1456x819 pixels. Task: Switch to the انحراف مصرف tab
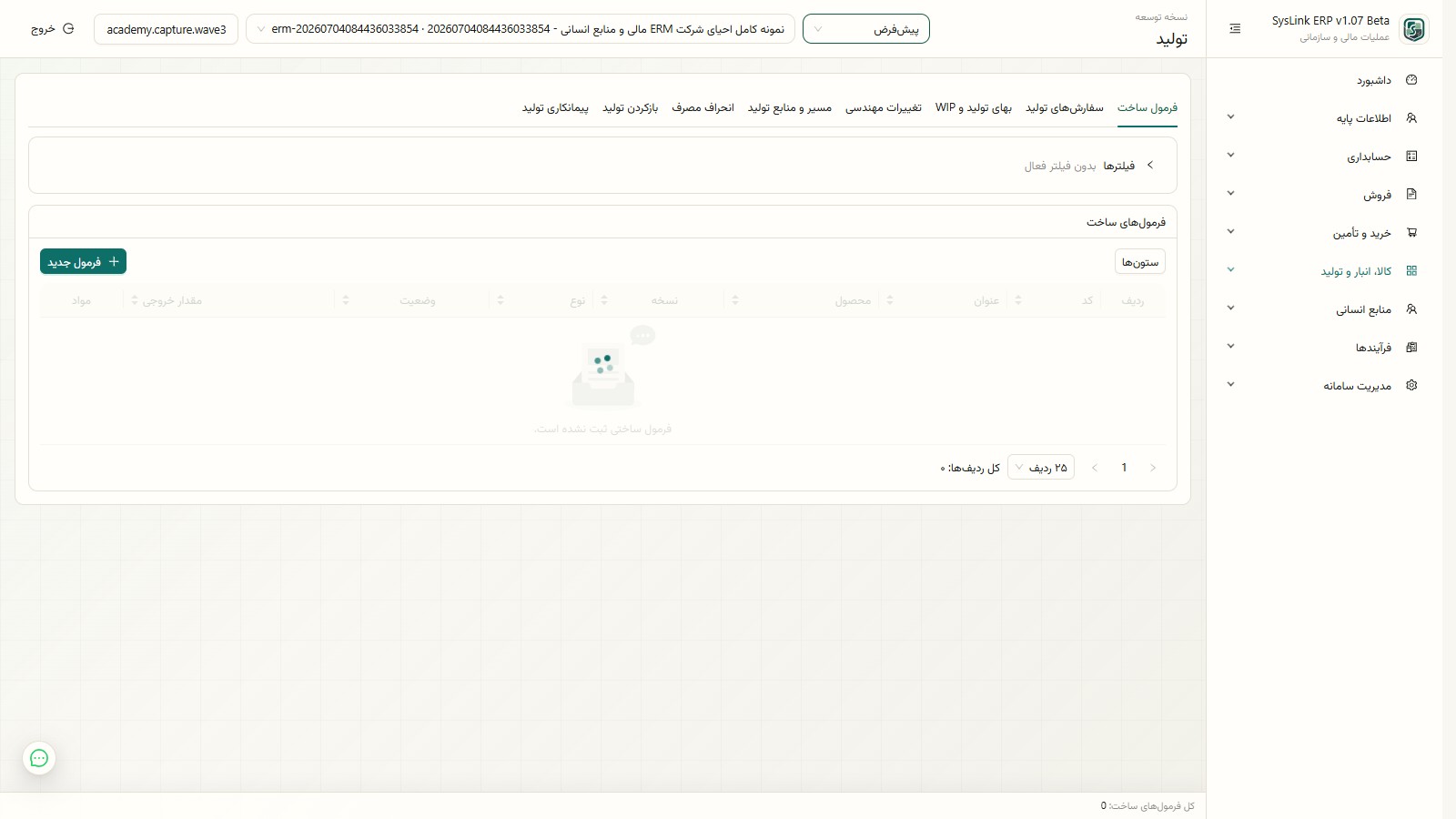click(x=703, y=107)
